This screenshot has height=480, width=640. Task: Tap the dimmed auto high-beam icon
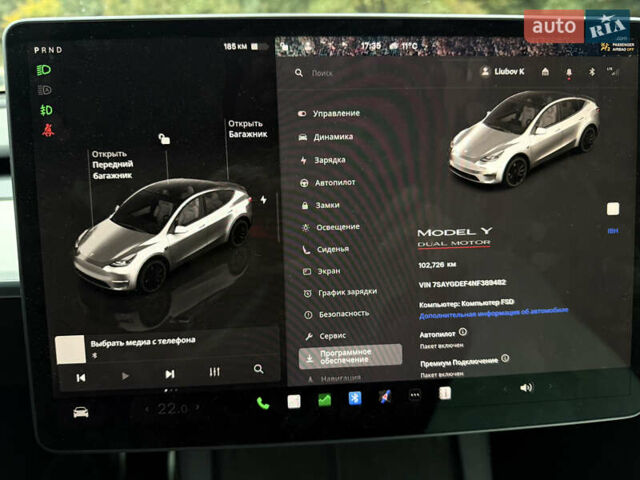click(x=44, y=90)
